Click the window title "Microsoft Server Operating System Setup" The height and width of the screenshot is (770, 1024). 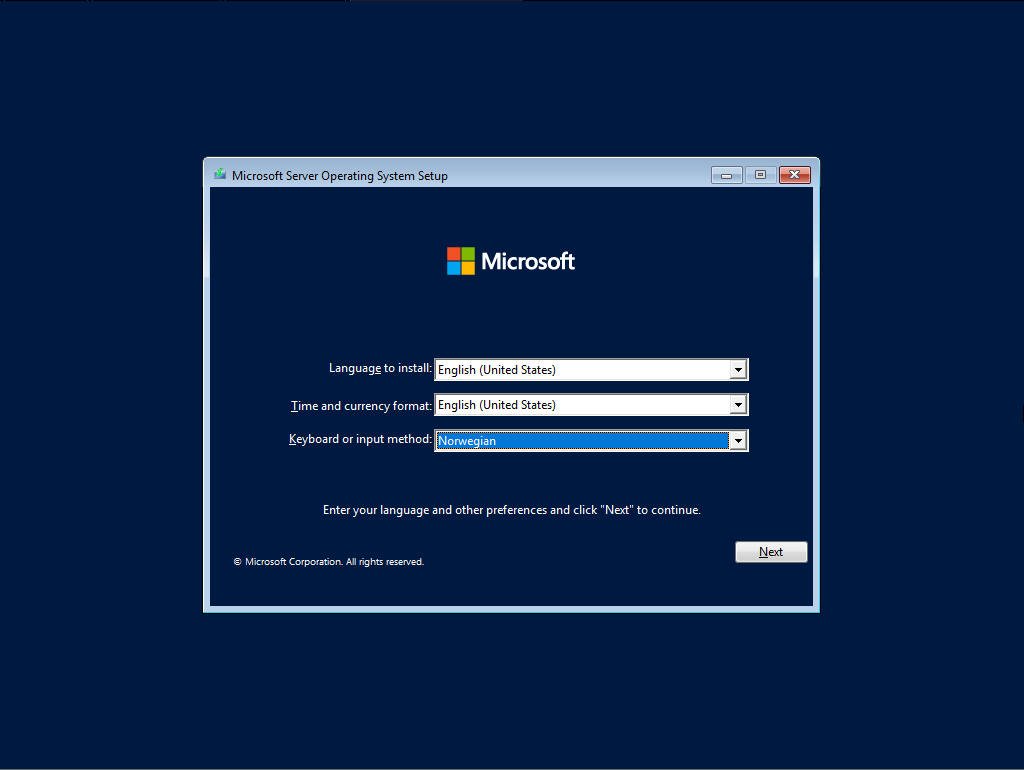point(340,176)
